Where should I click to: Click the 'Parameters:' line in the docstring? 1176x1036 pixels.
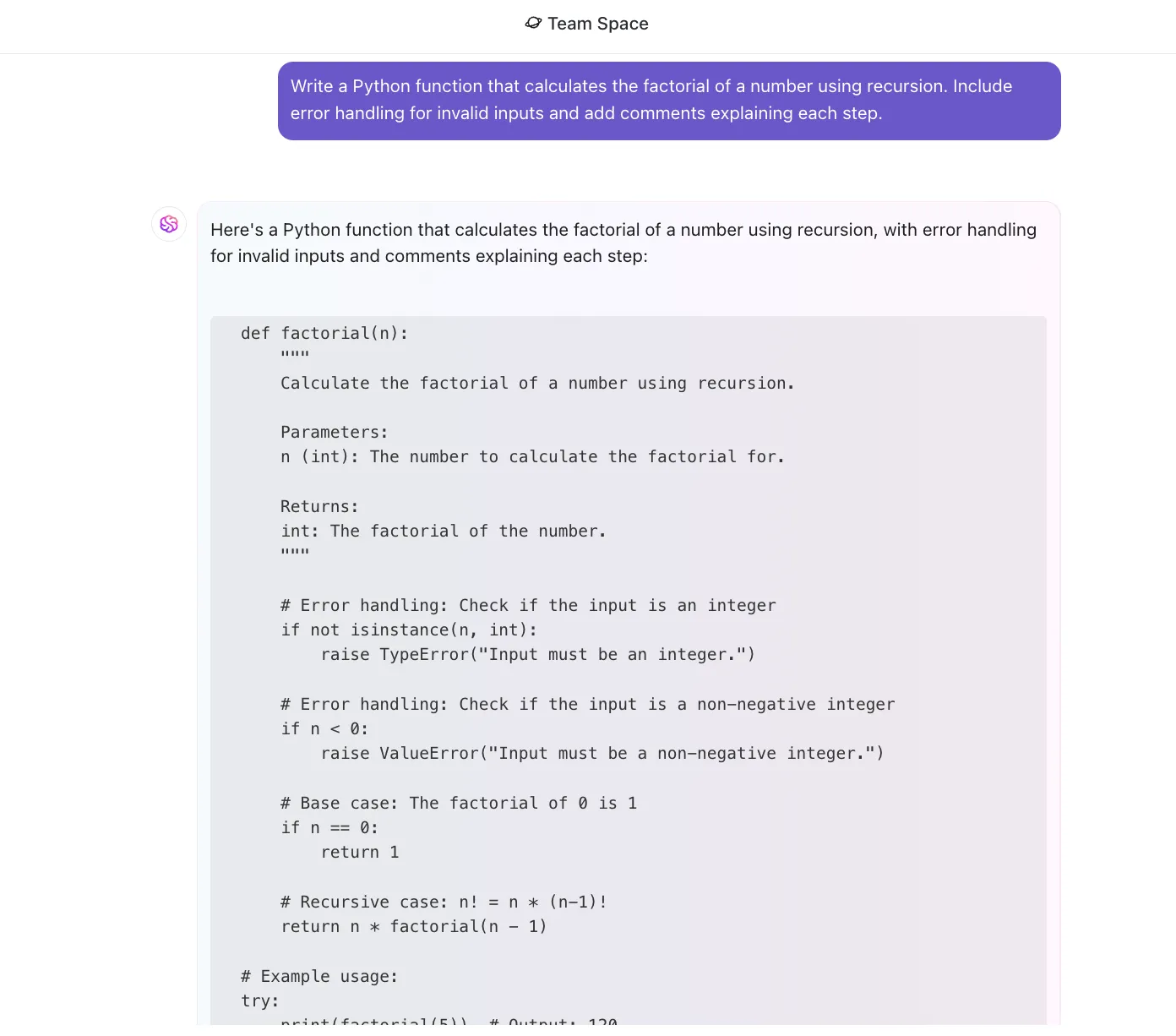335,432
